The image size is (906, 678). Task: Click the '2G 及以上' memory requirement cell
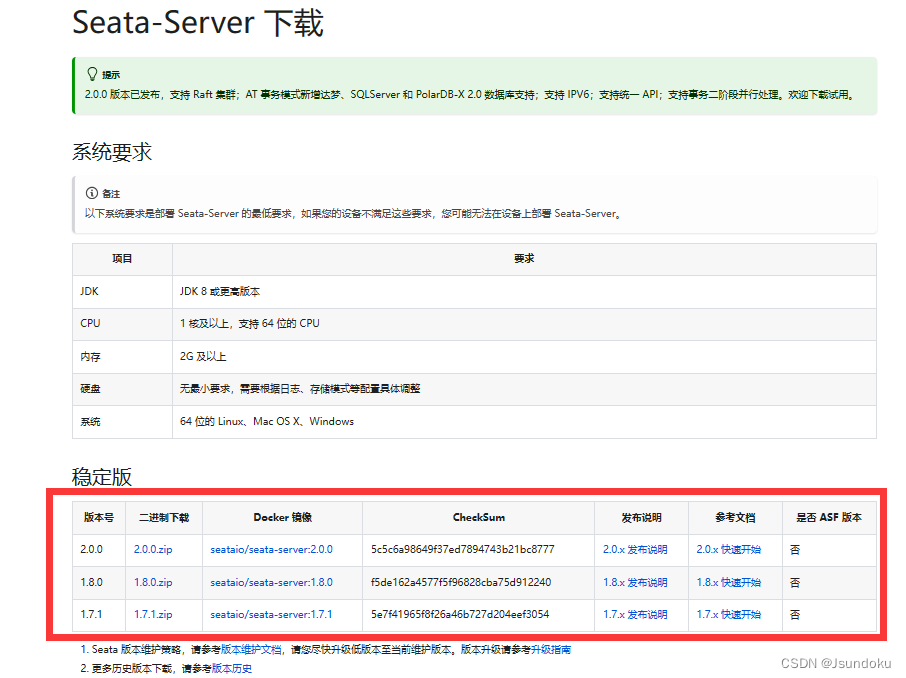[524, 357]
